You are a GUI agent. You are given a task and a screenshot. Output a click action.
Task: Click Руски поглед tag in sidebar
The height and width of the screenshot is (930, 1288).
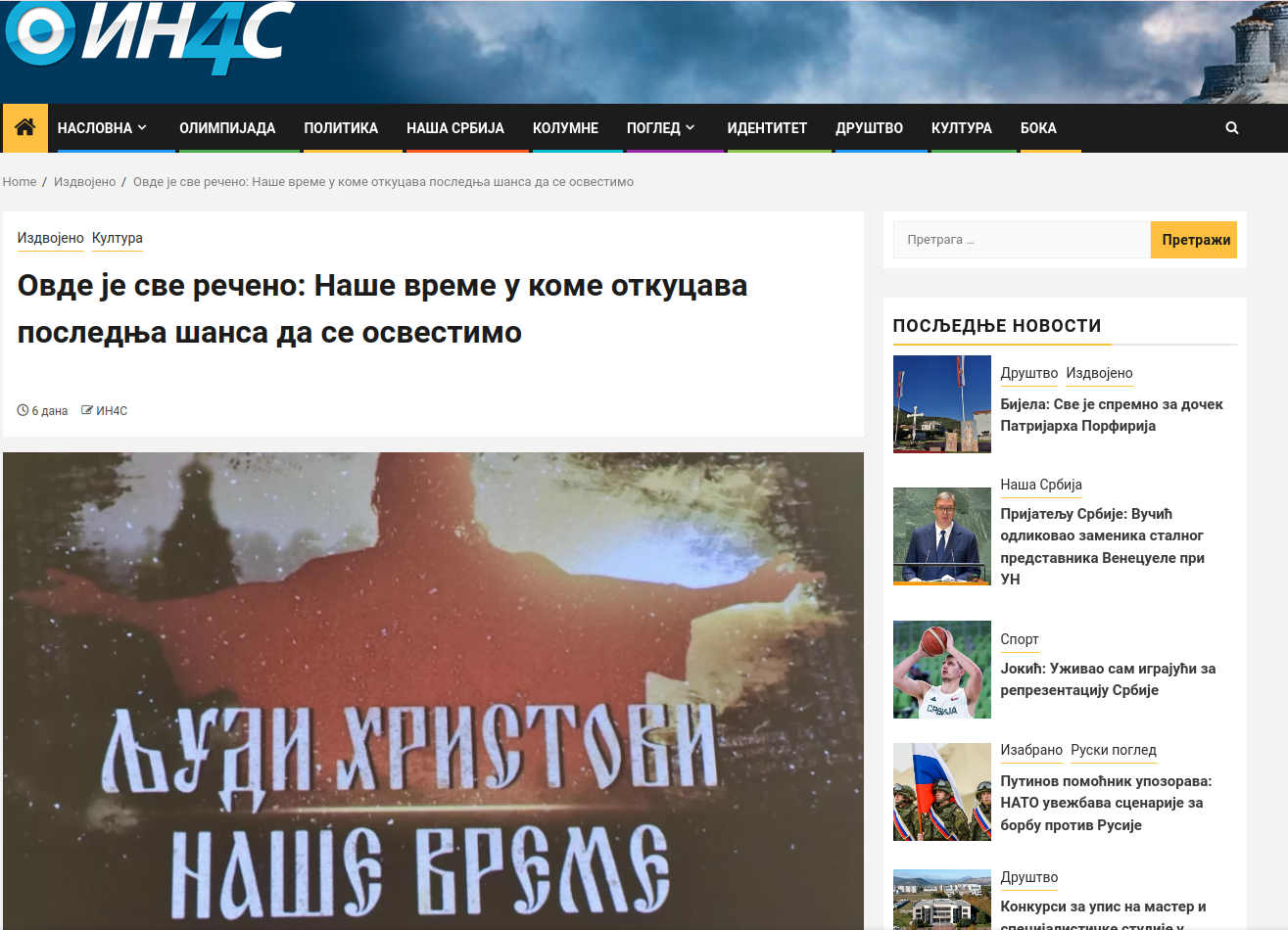(x=1114, y=750)
